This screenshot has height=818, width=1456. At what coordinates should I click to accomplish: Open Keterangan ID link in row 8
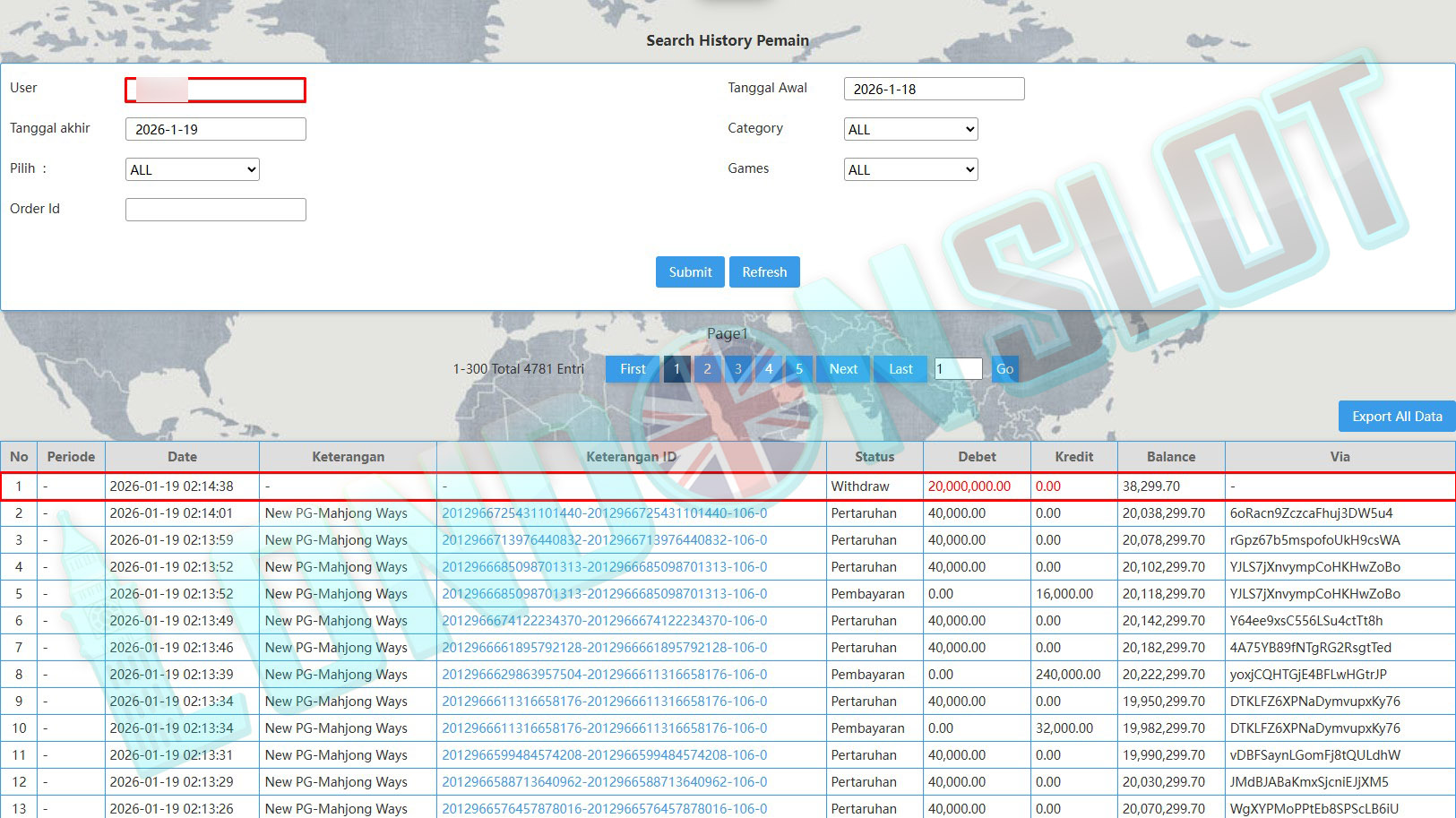tap(604, 675)
